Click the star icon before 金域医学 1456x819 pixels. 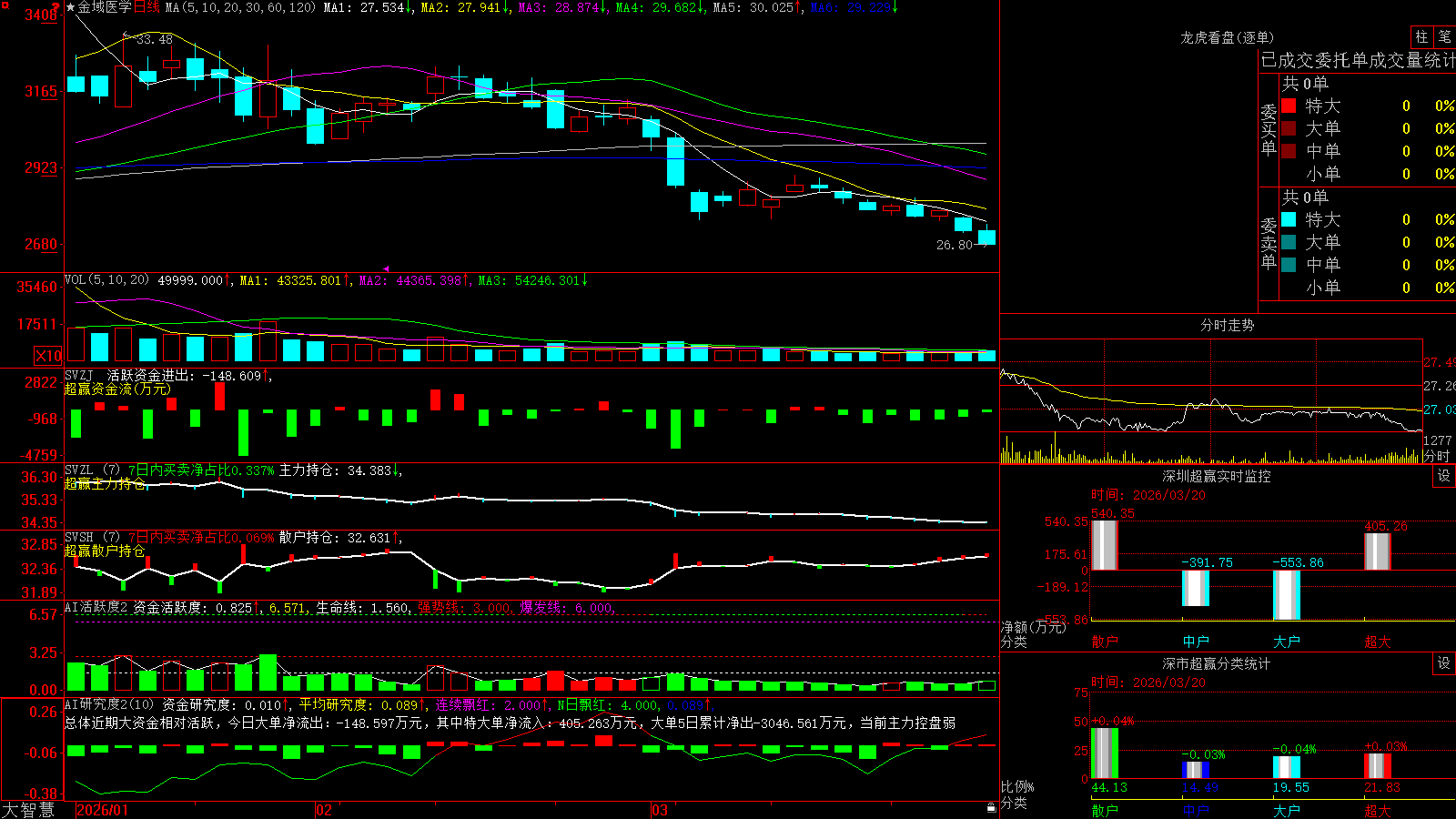(x=71, y=7)
